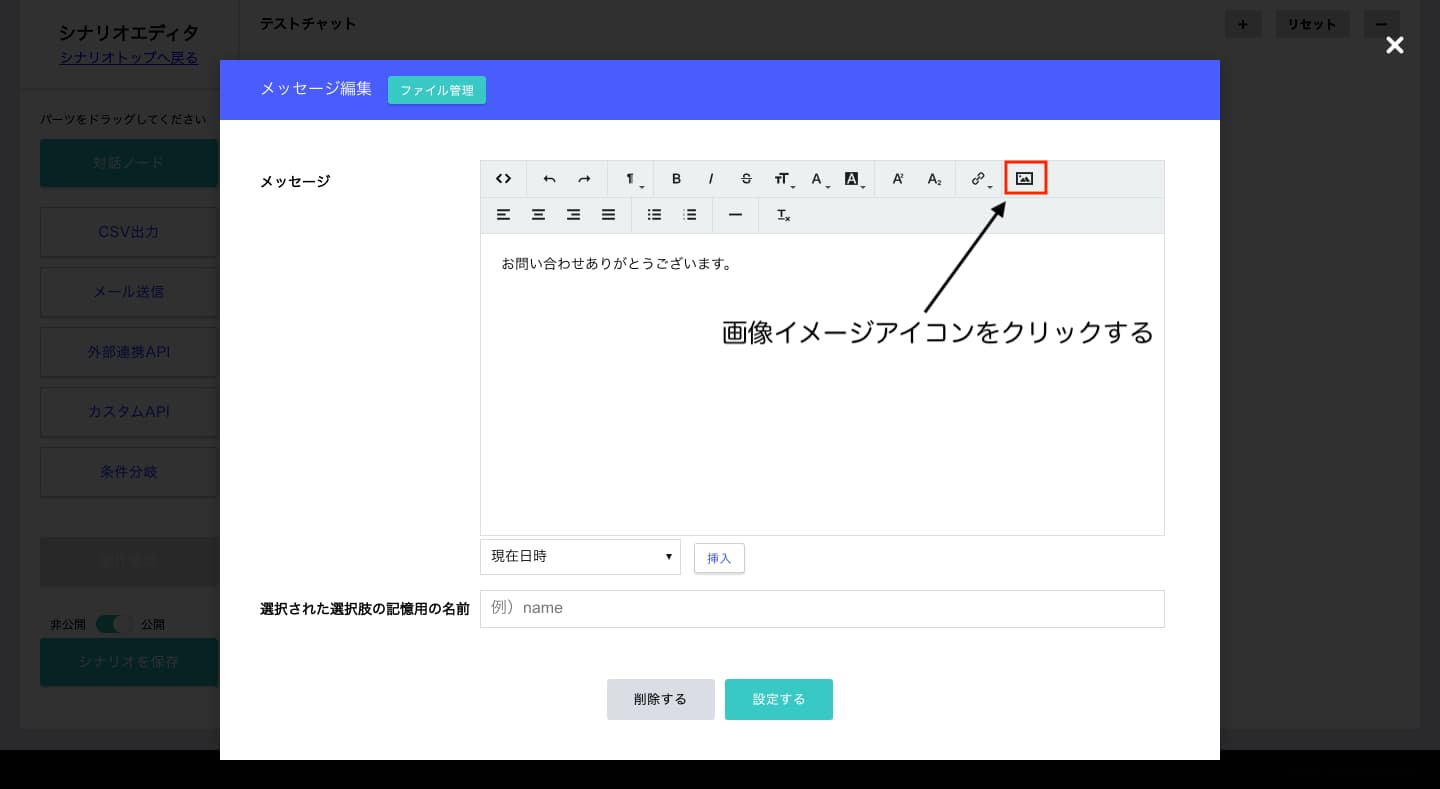Select the 条件分岐 part
1440x789 pixels.
[129, 472]
